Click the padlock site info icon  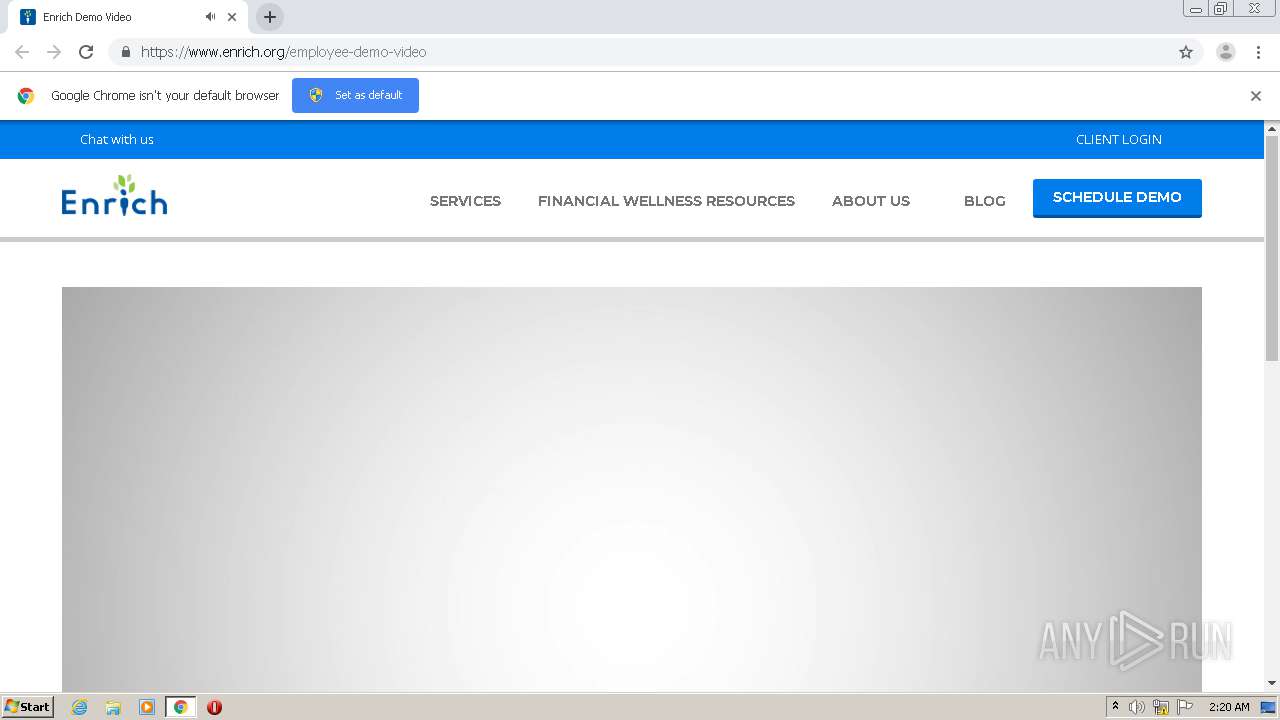(x=125, y=52)
